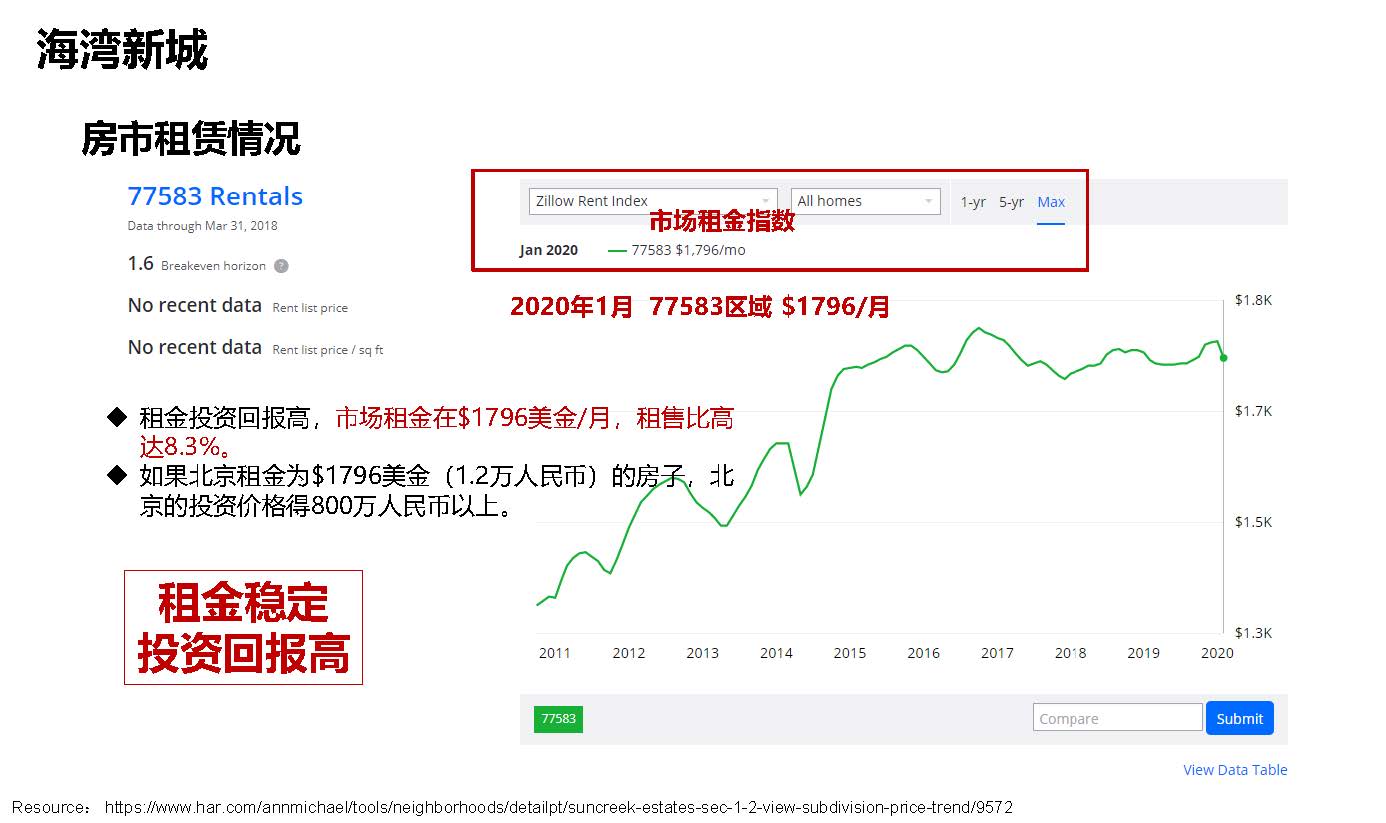Click the green 77583 legend line
The image size is (1386, 823).
[x=617, y=250]
